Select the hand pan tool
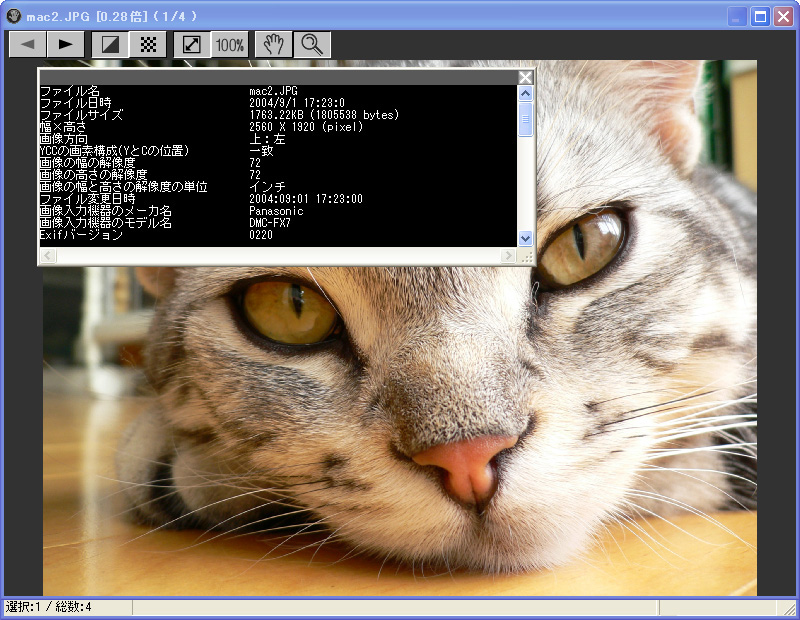Image resolution: width=800 pixels, height=620 pixels. (x=273, y=44)
